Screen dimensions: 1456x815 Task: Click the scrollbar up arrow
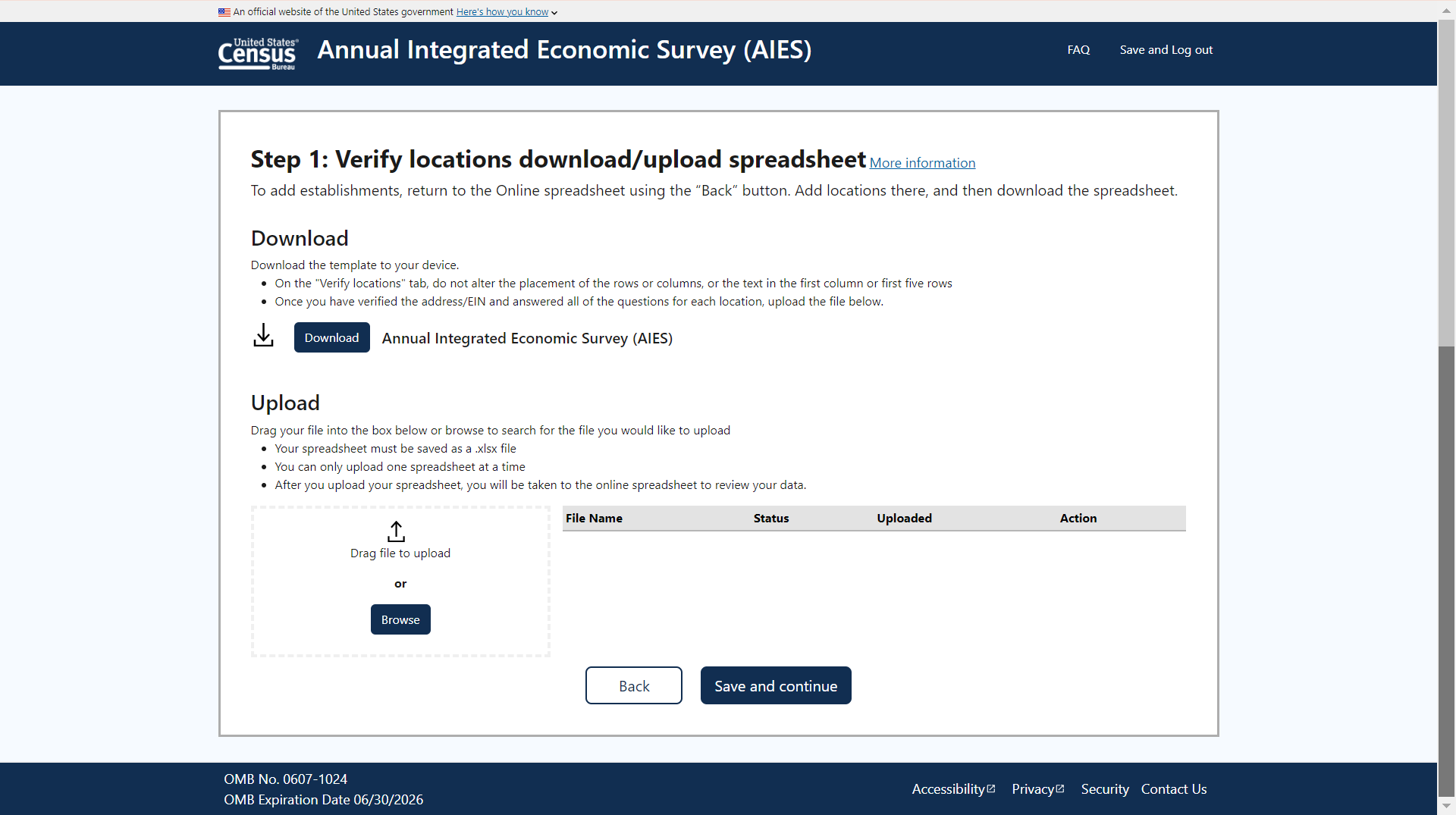(1446, 10)
